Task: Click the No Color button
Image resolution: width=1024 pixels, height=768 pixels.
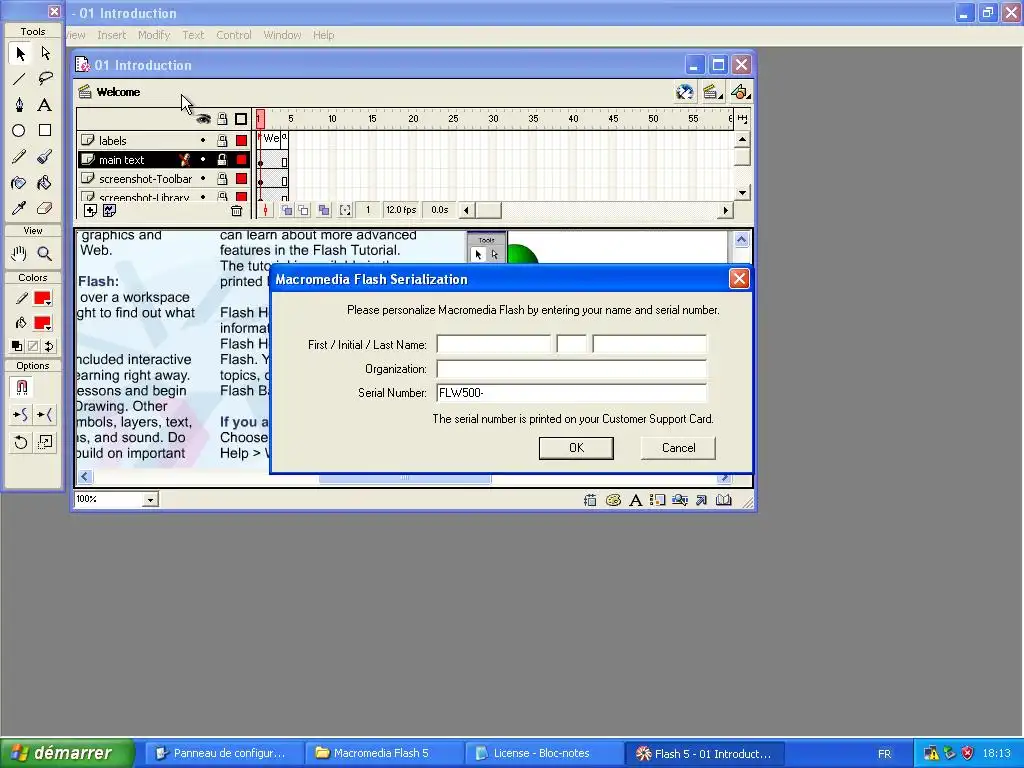Action: (x=33, y=346)
